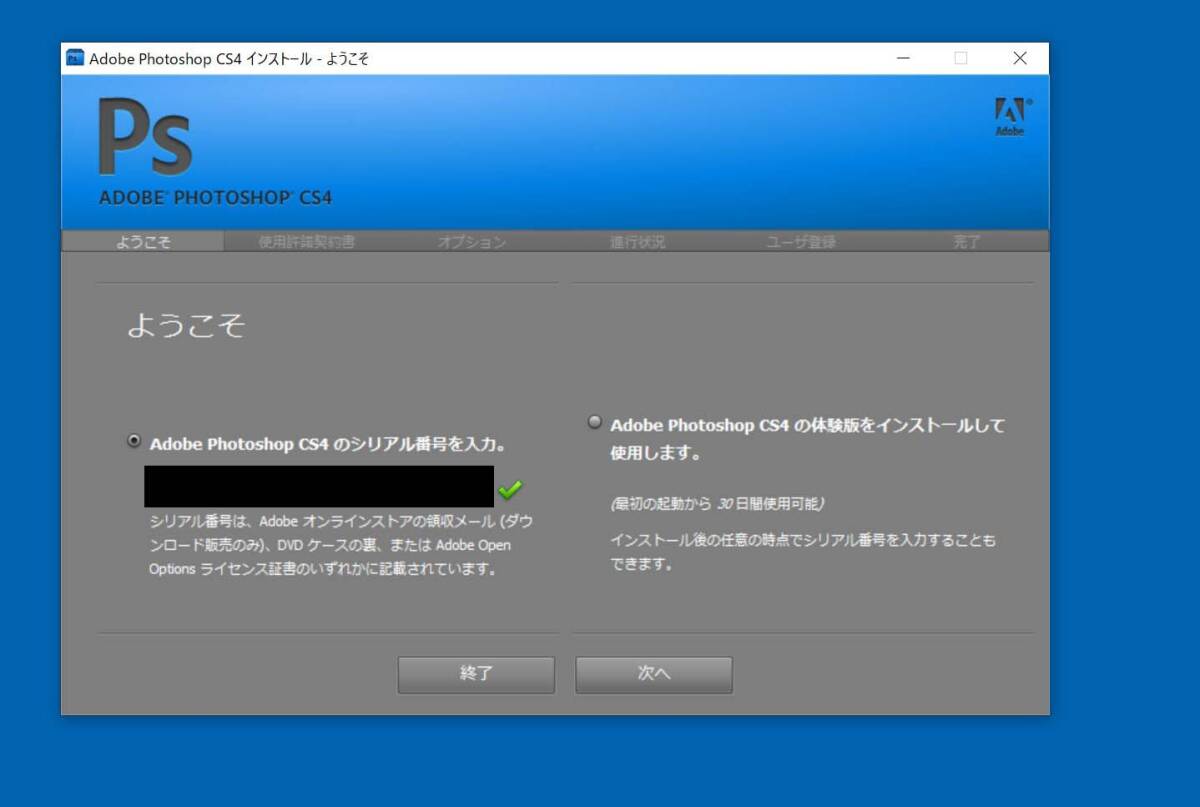Click the オプション step tab

(472, 242)
